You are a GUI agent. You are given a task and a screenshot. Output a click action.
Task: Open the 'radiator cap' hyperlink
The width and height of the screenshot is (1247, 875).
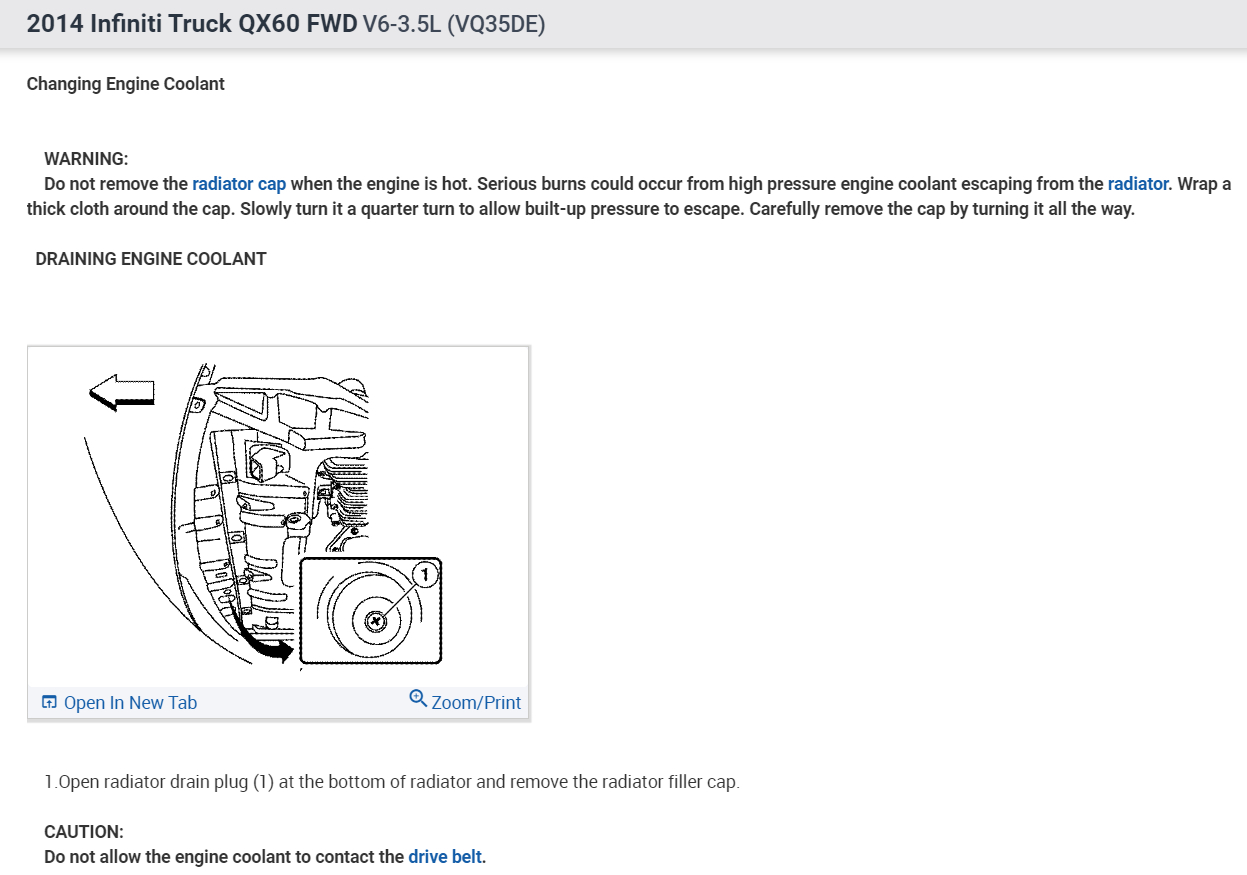tap(239, 184)
